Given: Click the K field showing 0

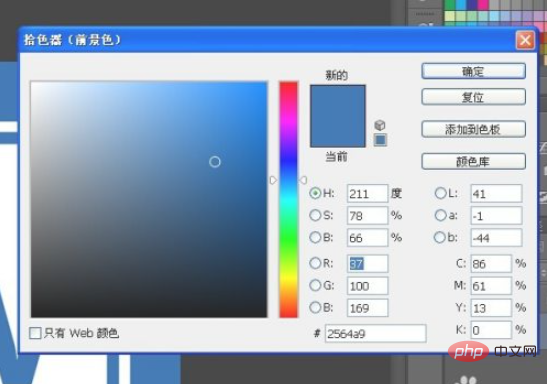Looking at the screenshot, I should click(x=491, y=330).
